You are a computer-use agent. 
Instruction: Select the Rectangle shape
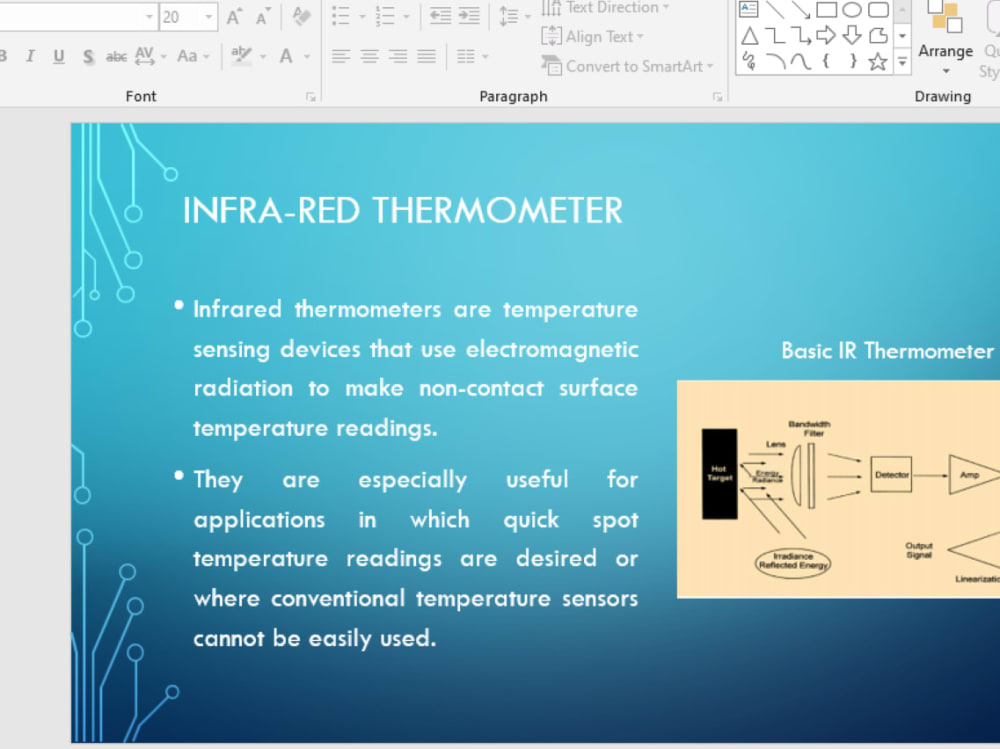(827, 9)
